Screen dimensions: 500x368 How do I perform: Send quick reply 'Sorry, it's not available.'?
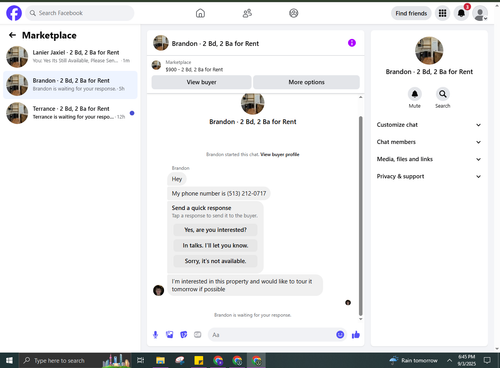pyautogui.click(x=215, y=261)
